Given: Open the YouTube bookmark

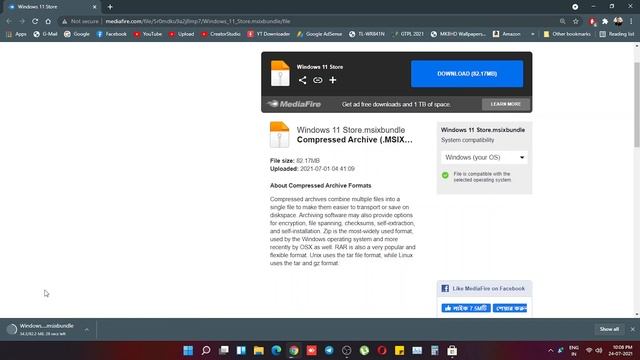Looking at the screenshot, I should 148,34.
